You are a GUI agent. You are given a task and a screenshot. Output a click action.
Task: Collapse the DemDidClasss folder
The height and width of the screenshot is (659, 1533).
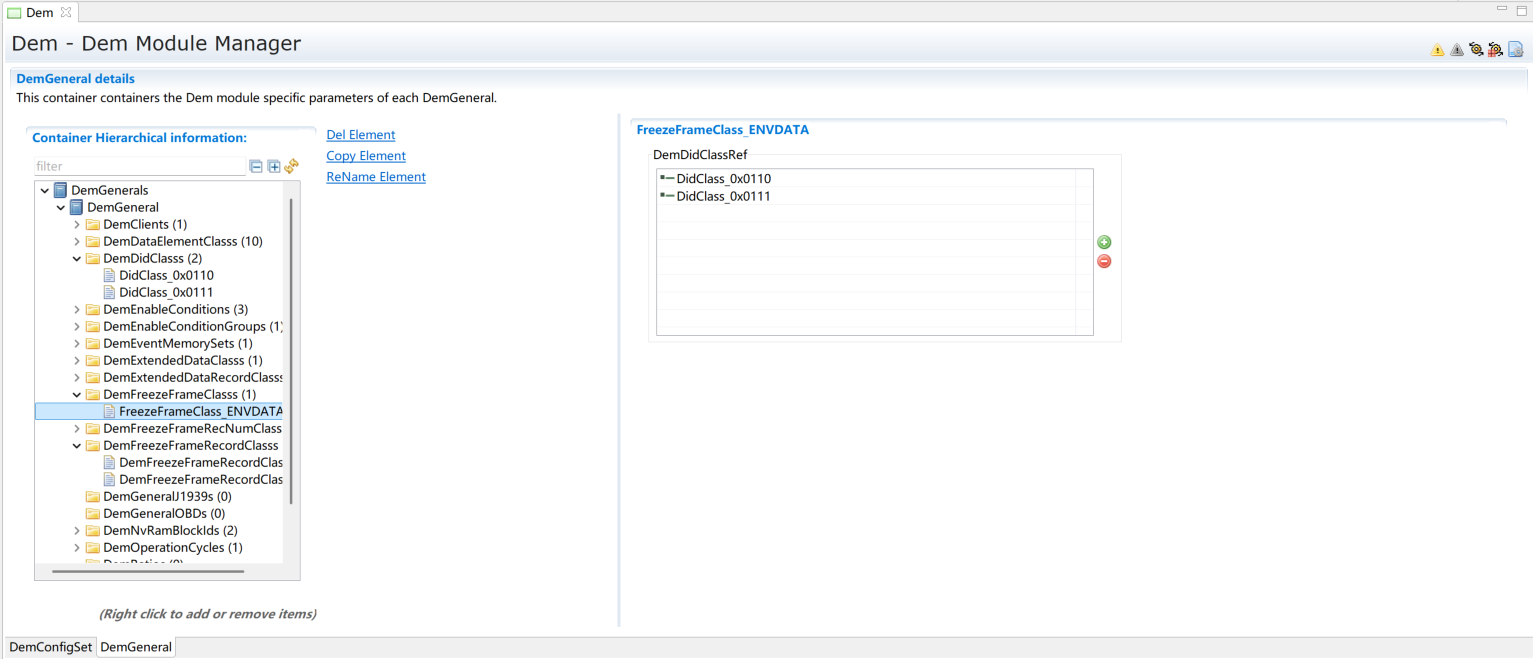(x=77, y=259)
